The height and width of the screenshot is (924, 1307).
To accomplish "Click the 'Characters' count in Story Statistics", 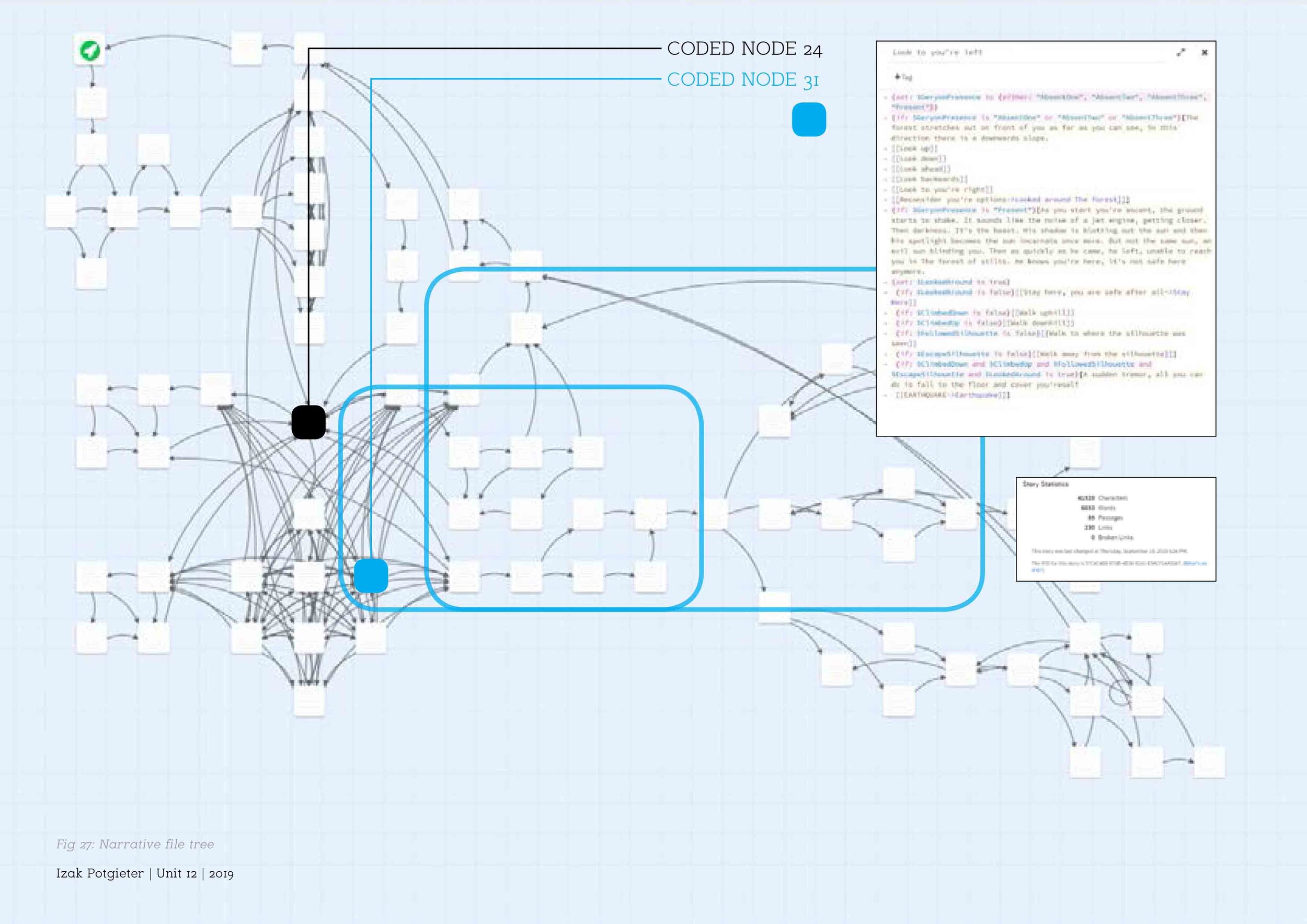I will 1102,498.
